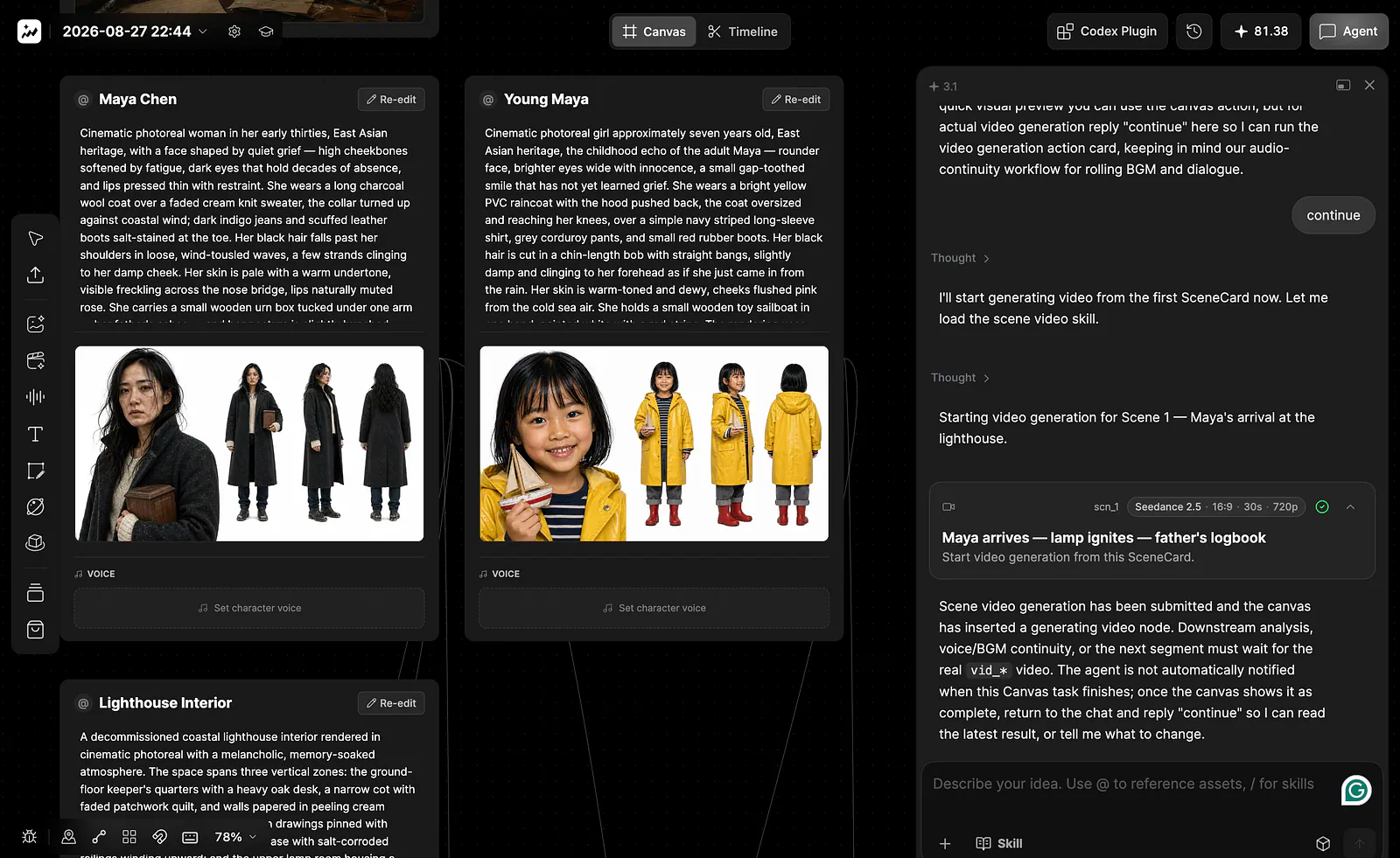Click the Young Maya card title
This screenshot has height=858, width=1400.
tap(546, 100)
